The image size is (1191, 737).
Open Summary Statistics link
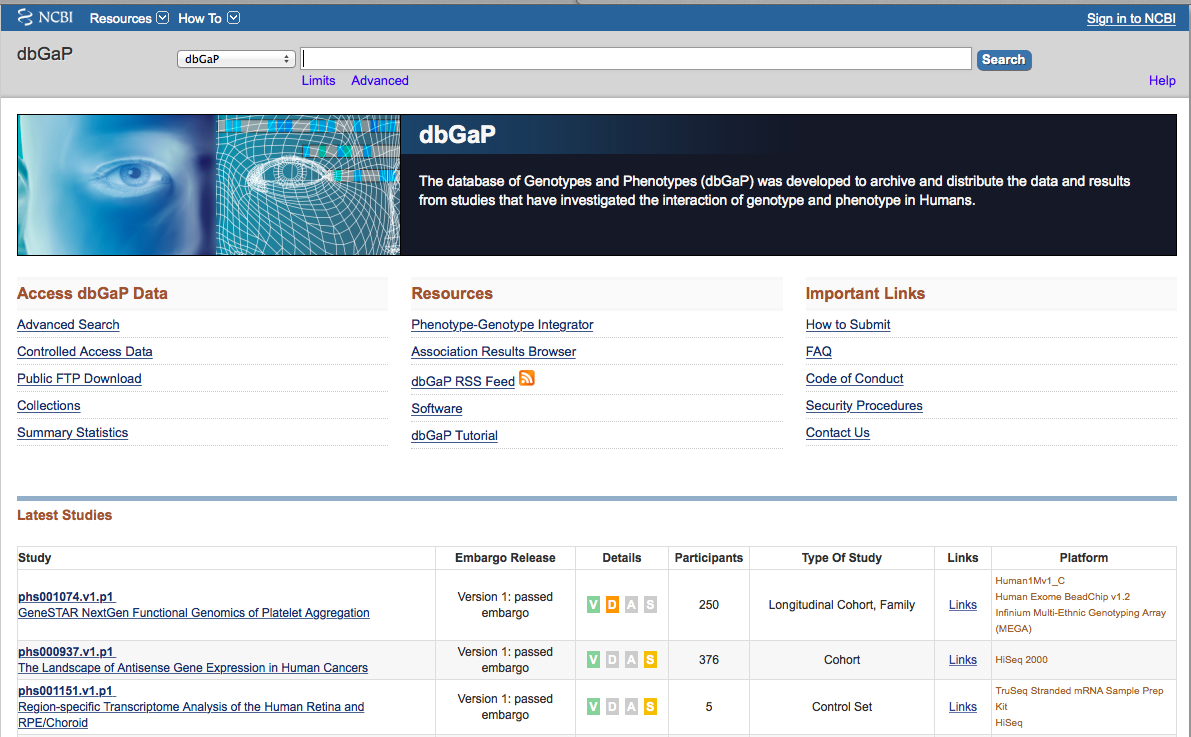73,432
